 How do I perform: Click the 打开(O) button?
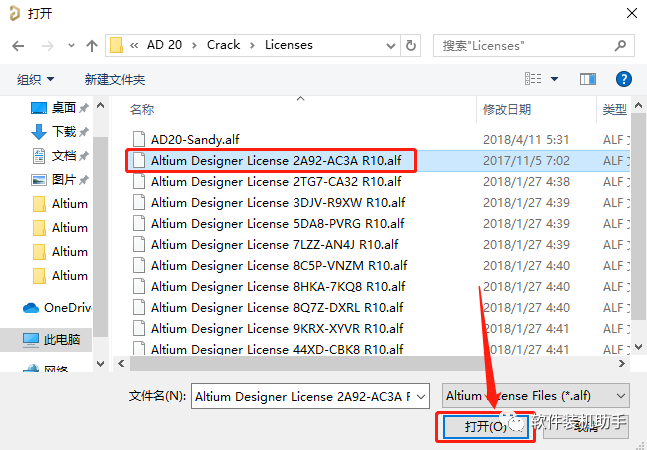click(x=485, y=426)
